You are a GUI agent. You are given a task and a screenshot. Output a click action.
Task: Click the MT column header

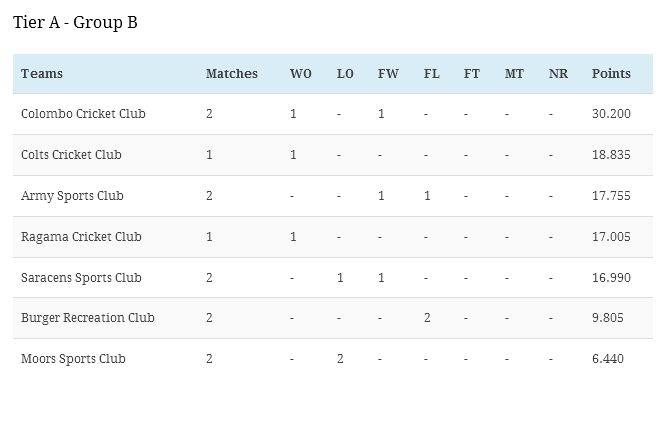click(513, 74)
